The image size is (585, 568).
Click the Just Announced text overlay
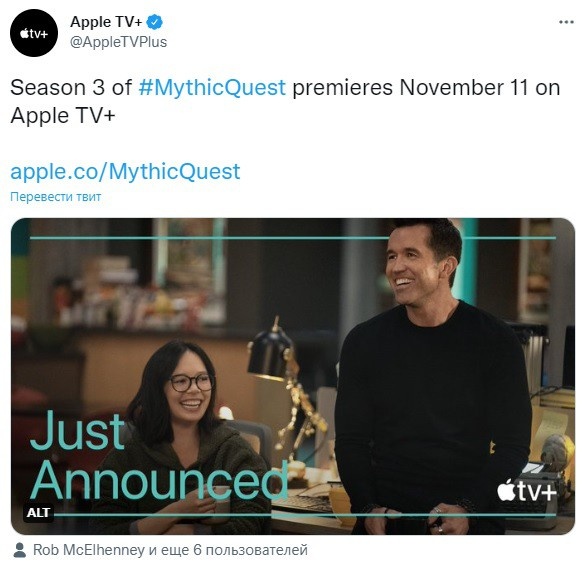159,455
